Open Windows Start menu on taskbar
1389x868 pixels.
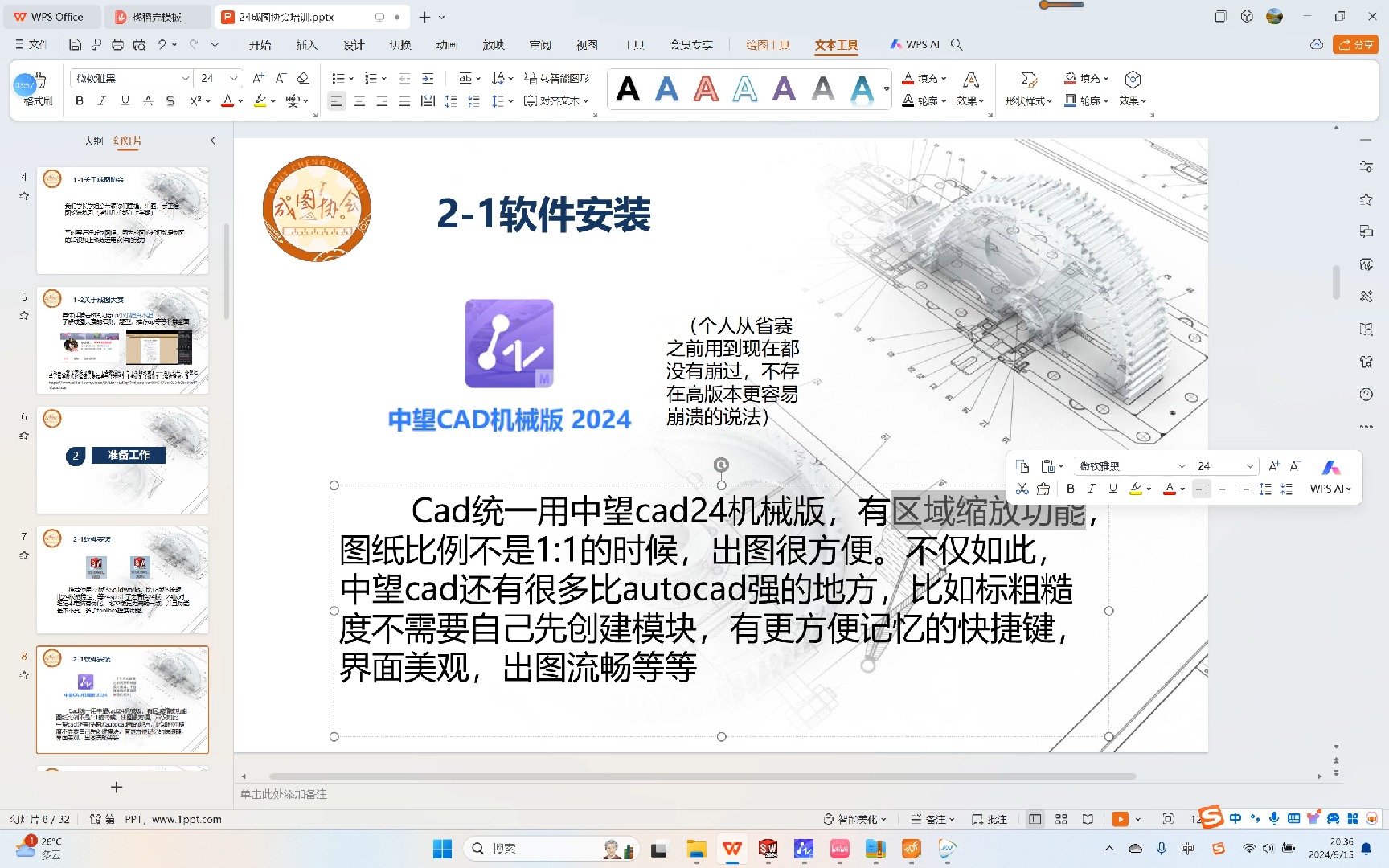coord(442,849)
